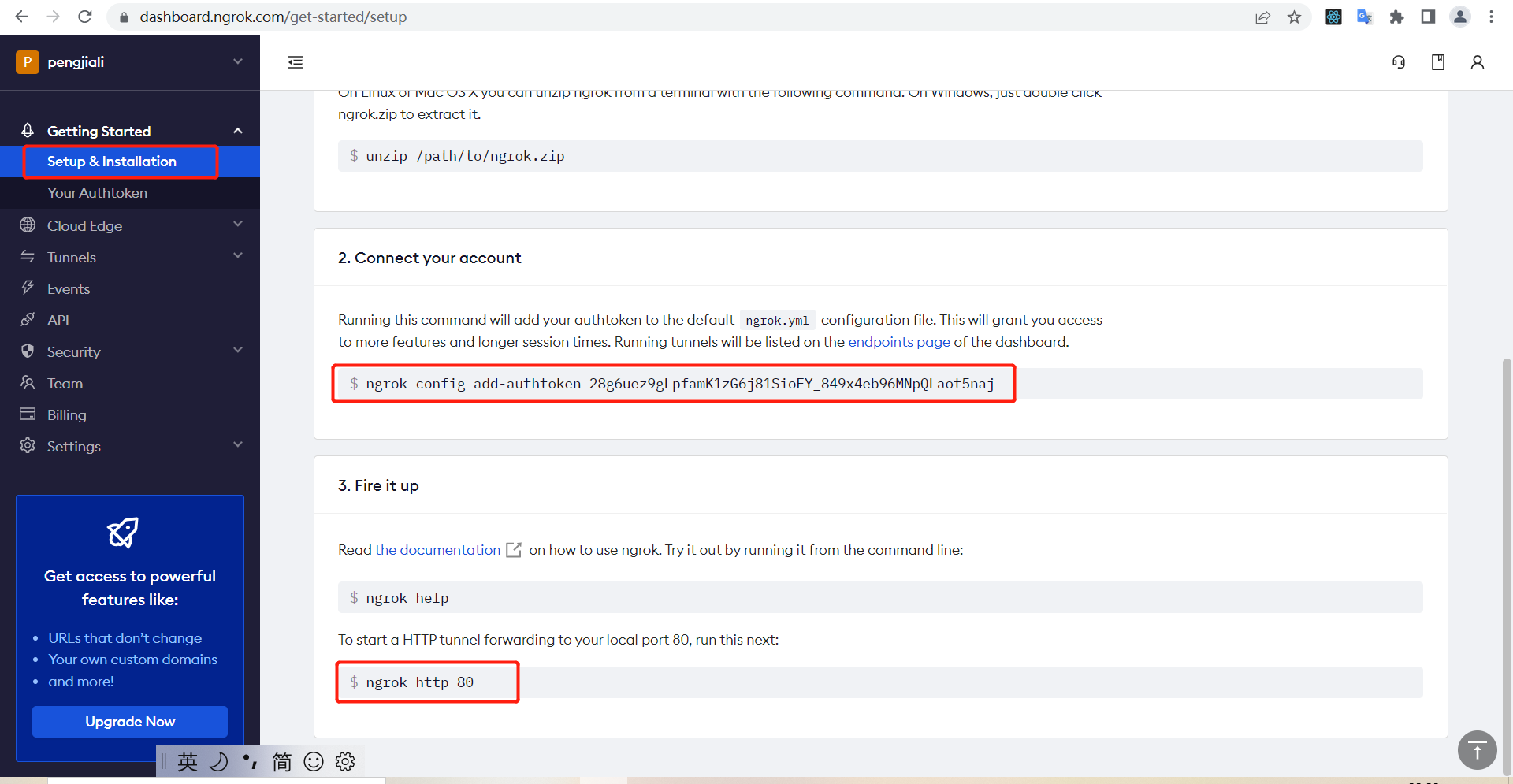This screenshot has width=1513, height=784.
Task: Reload the page using the refresh icon
Action: click(85, 17)
